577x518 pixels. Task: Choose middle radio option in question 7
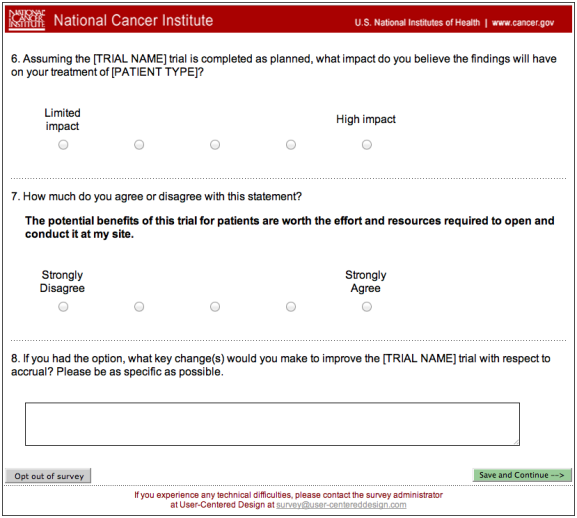[215, 306]
